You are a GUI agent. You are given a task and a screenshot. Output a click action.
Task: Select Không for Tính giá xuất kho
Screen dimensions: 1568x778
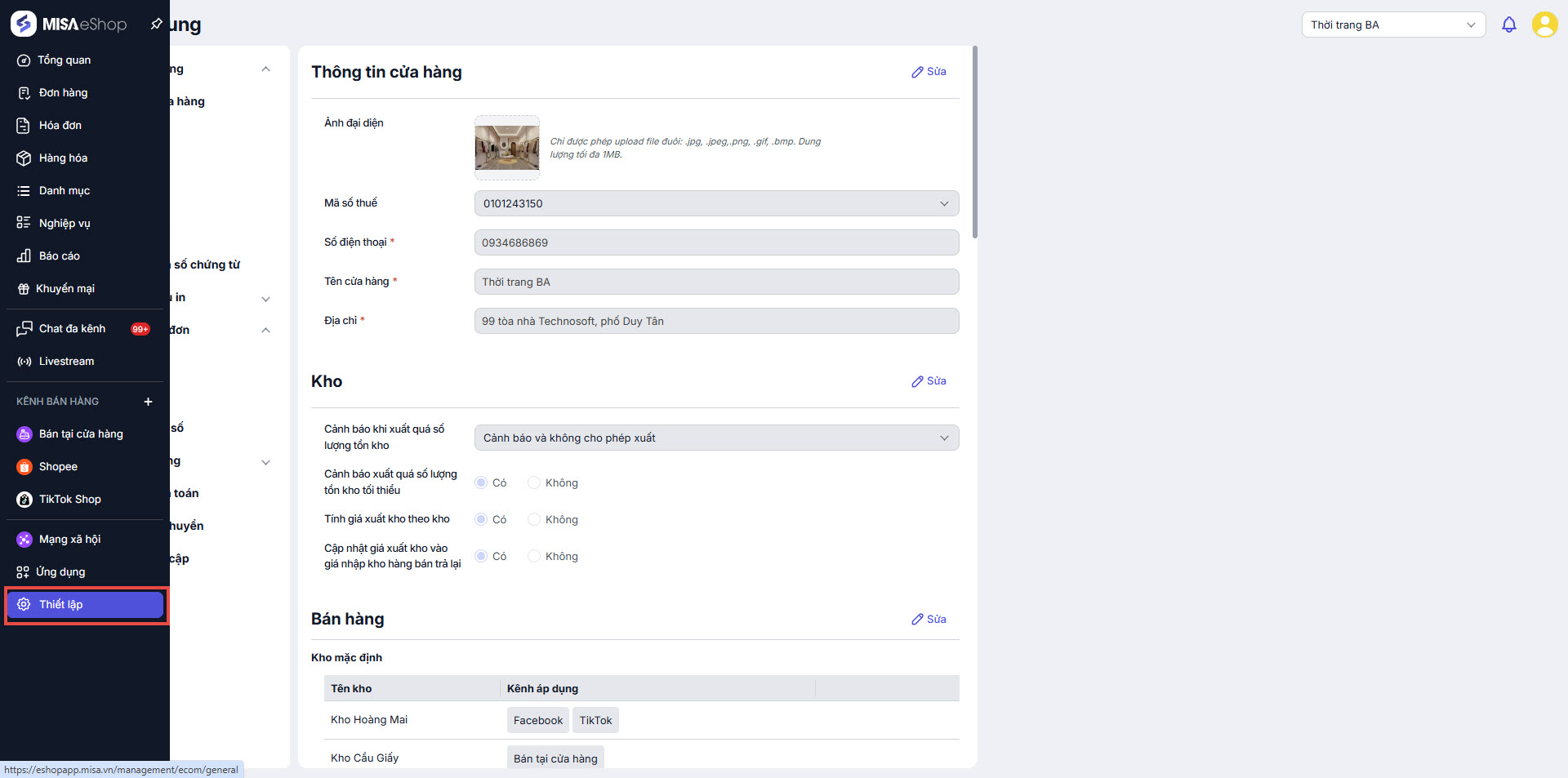click(x=534, y=520)
